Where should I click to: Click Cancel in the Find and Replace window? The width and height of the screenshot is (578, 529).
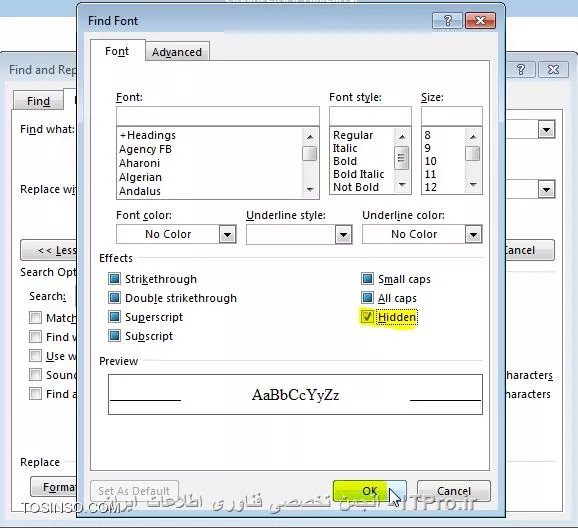(529, 250)
